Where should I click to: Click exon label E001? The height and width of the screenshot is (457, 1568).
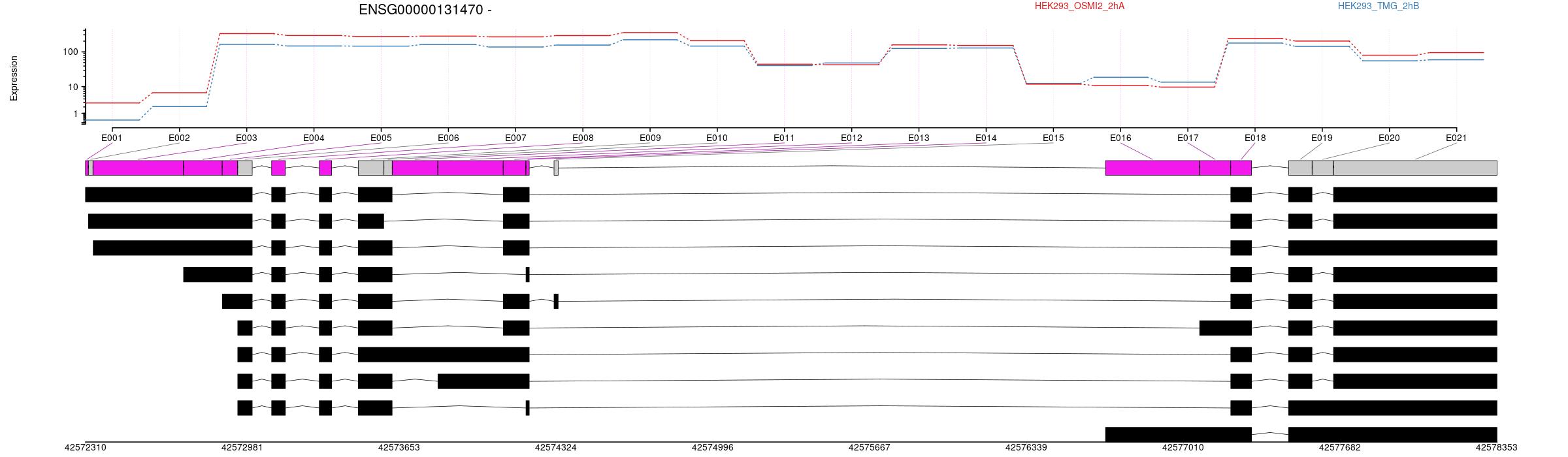pos(112,138)
